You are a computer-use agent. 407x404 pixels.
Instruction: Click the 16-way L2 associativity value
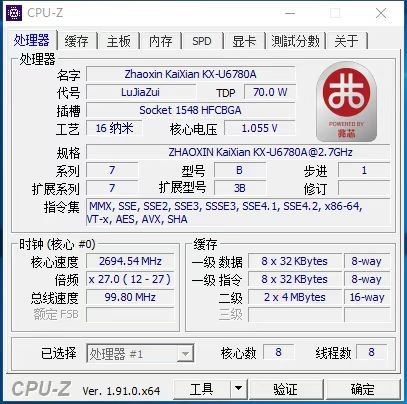point(367,297)
